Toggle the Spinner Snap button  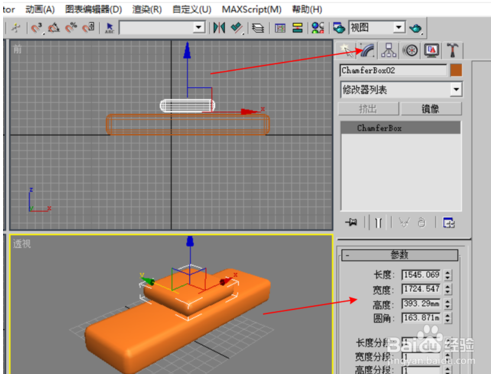pyautogui.click(x=88, y=28)
